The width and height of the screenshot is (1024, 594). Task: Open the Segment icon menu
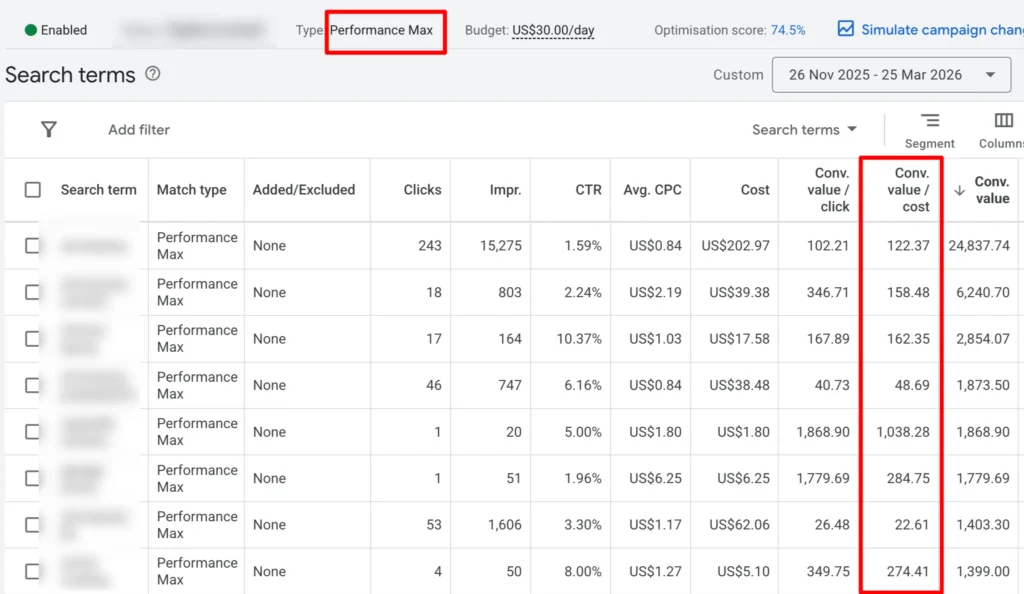point(930,121)
